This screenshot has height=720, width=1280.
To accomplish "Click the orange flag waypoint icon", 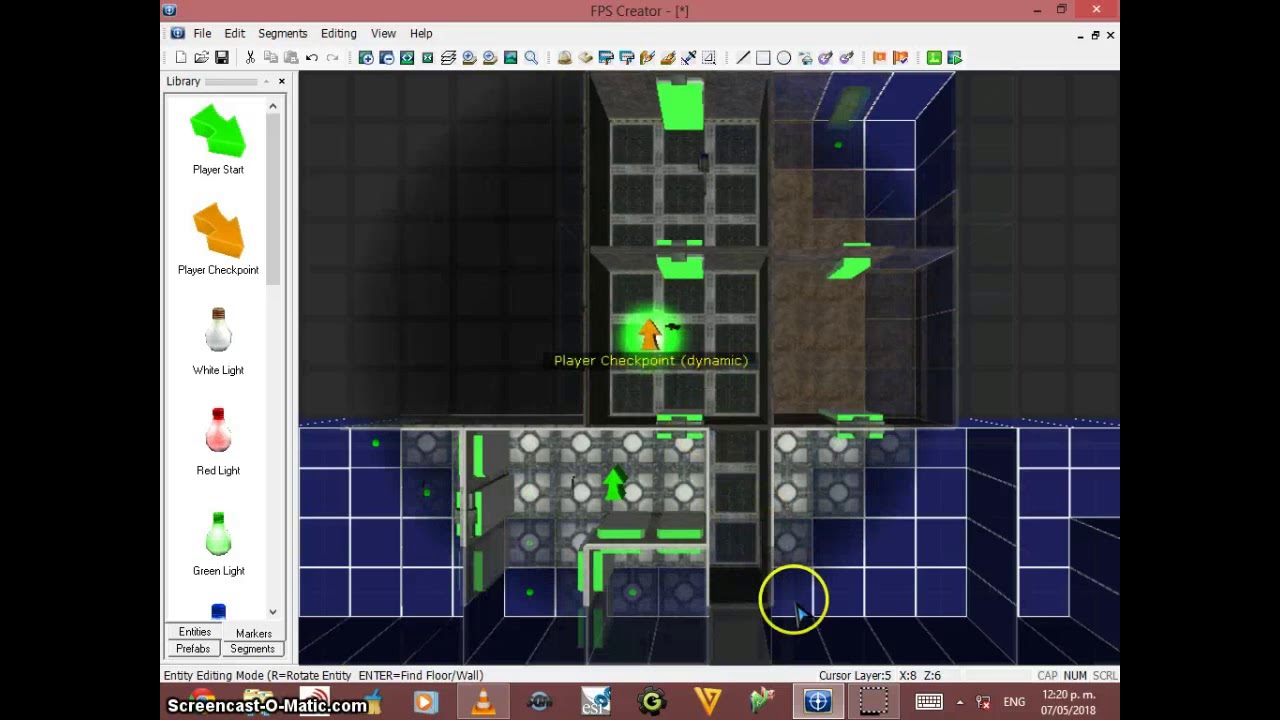I will pos(879,58).
